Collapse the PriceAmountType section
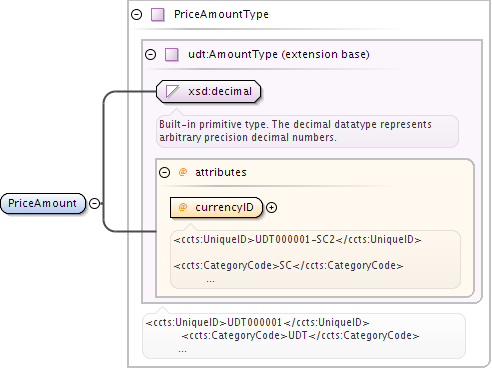Image resolution: width=492 pixels, height=369 pixels. click(x=136, y=15)
